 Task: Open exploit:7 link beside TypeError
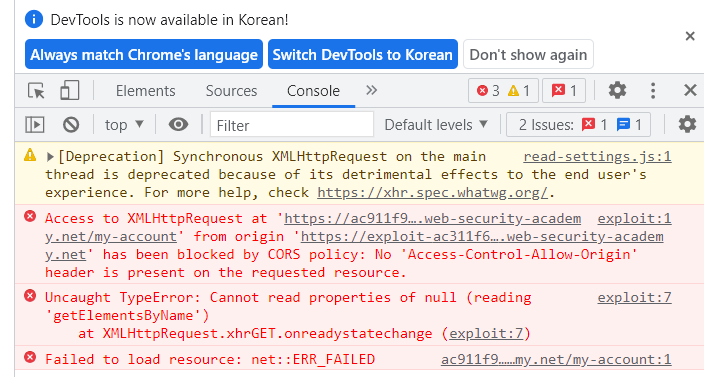point(634,298)
